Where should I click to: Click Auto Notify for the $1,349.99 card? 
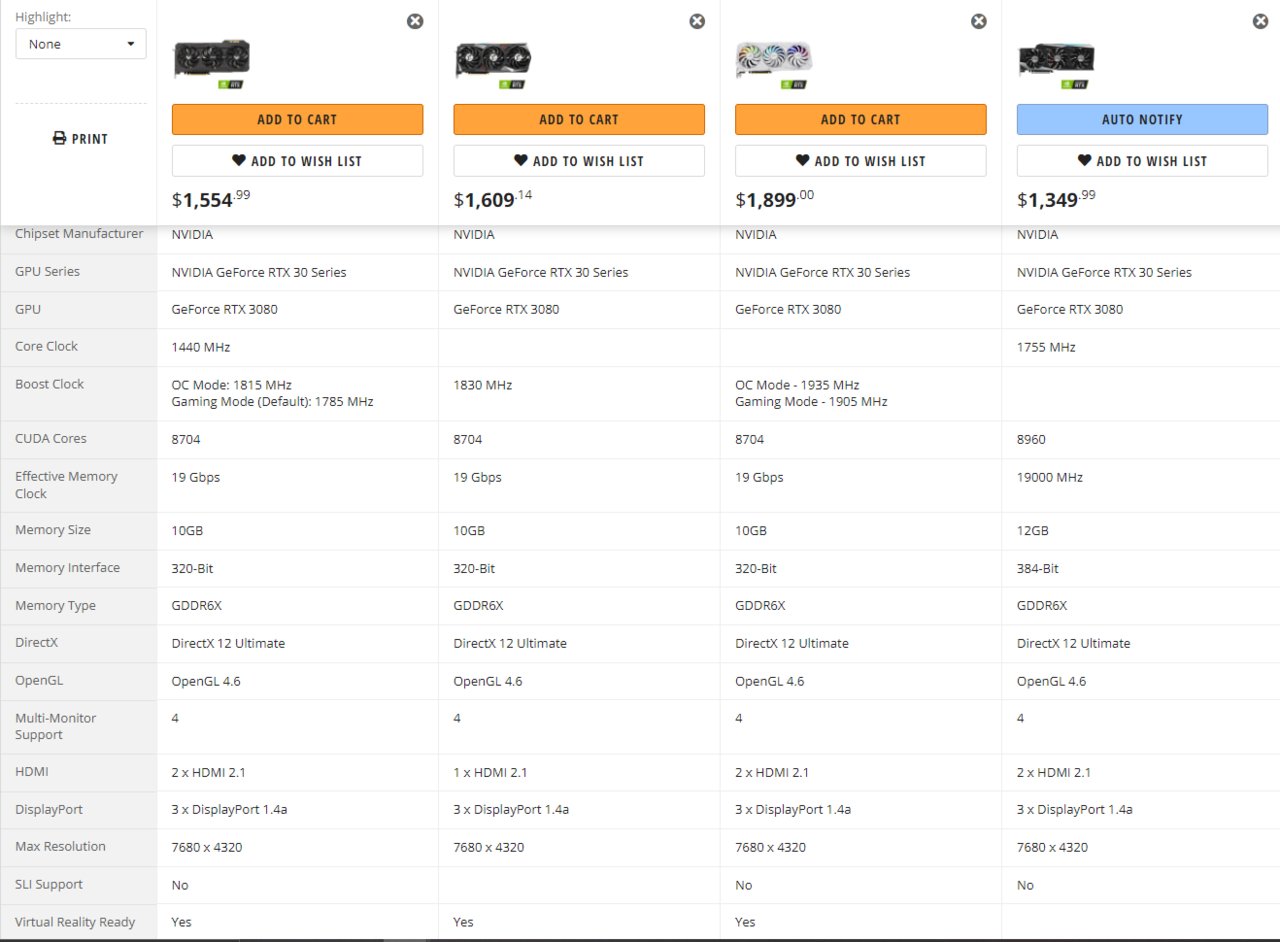tap(1142, 119)
